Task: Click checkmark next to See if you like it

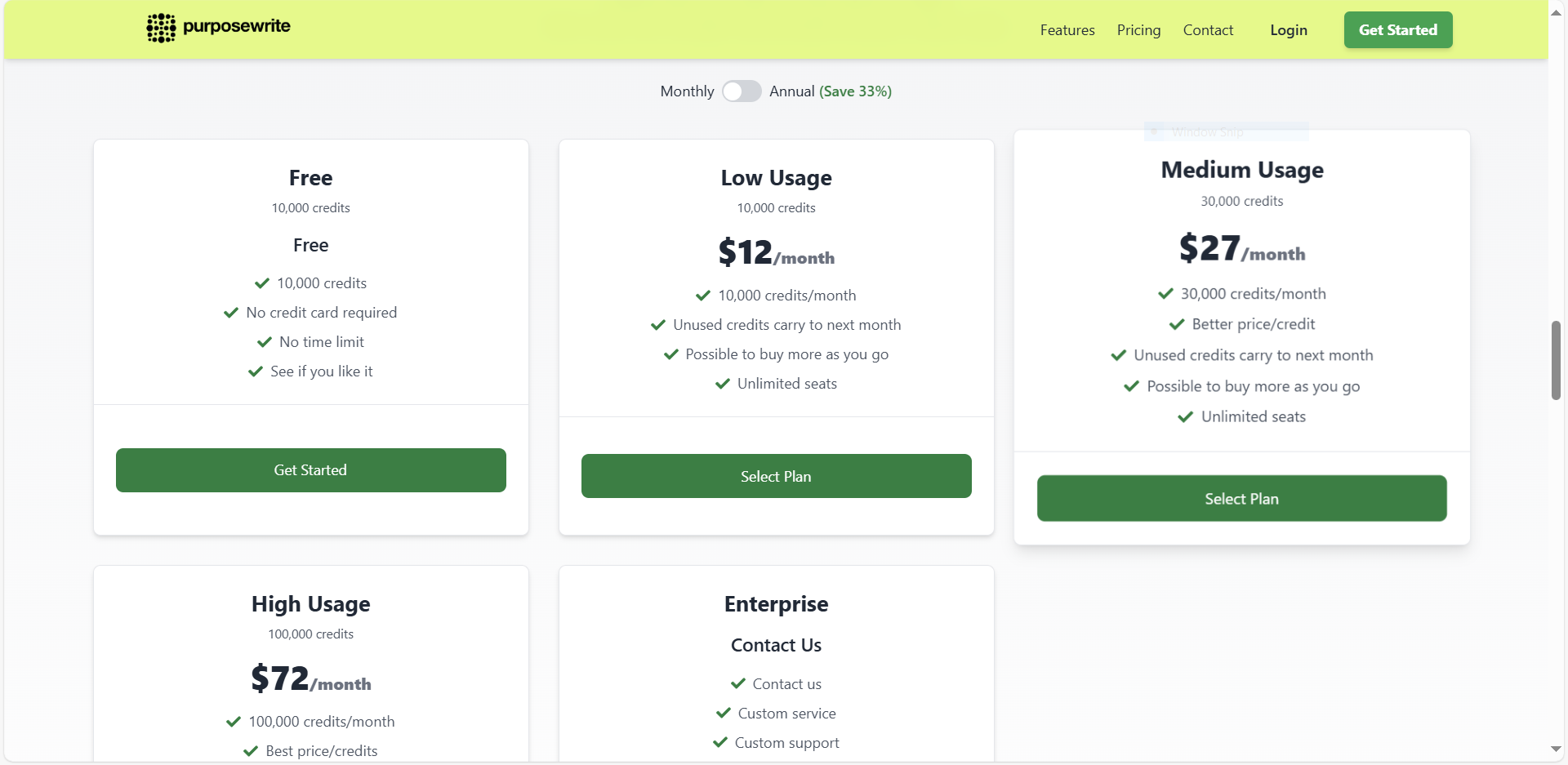Action: coord(256,371)
